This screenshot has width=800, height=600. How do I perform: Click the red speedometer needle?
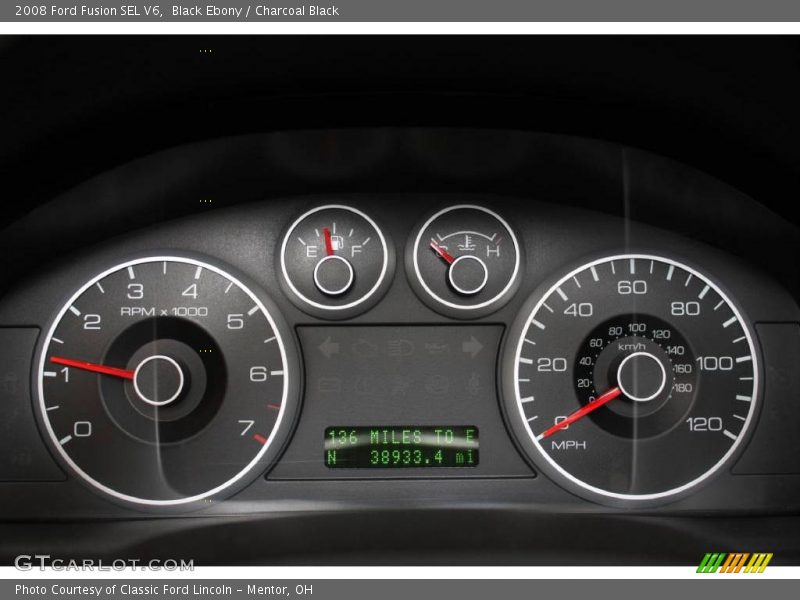581,413
